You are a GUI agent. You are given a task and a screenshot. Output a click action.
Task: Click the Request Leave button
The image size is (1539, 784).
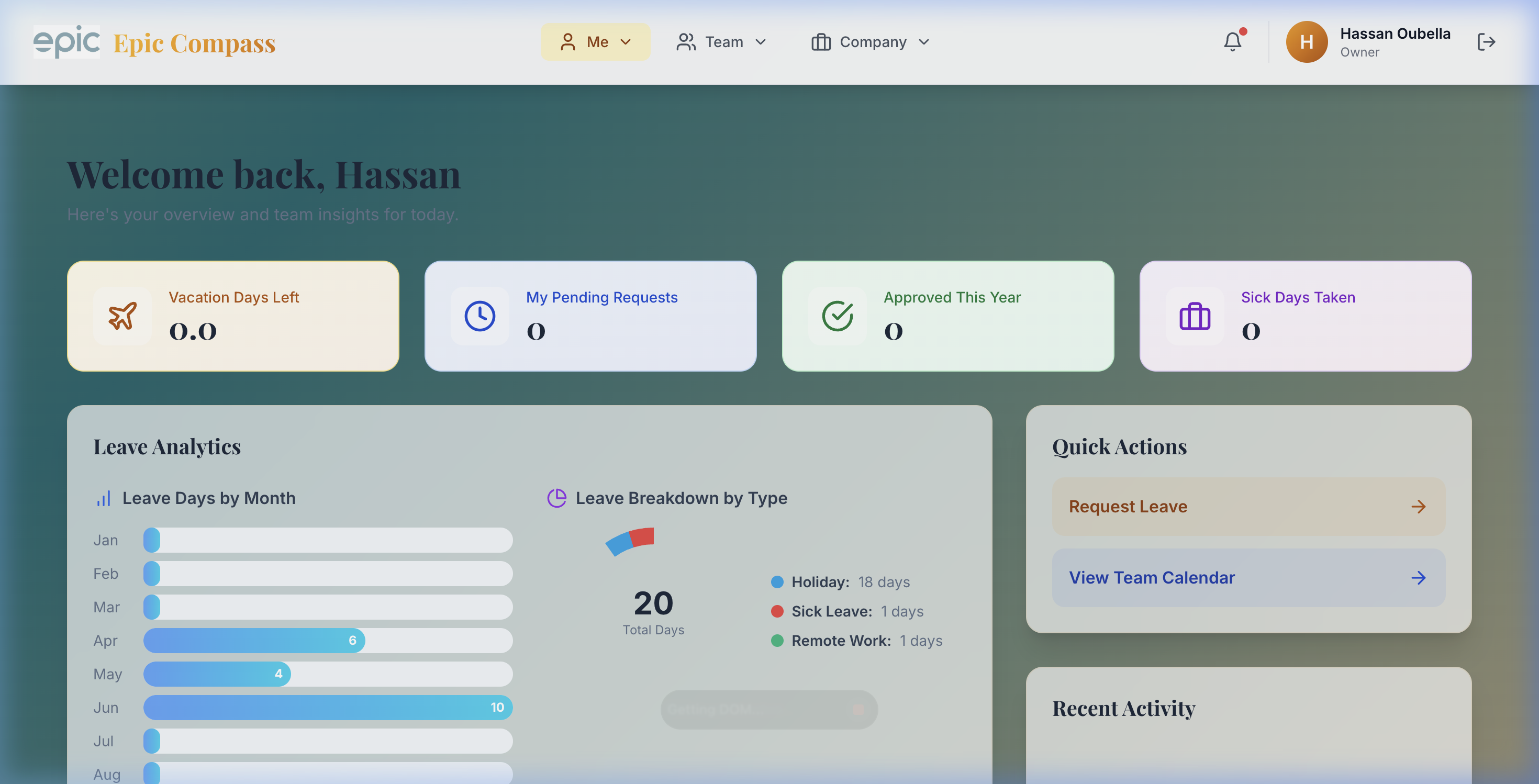click(x=1248, y=507)
